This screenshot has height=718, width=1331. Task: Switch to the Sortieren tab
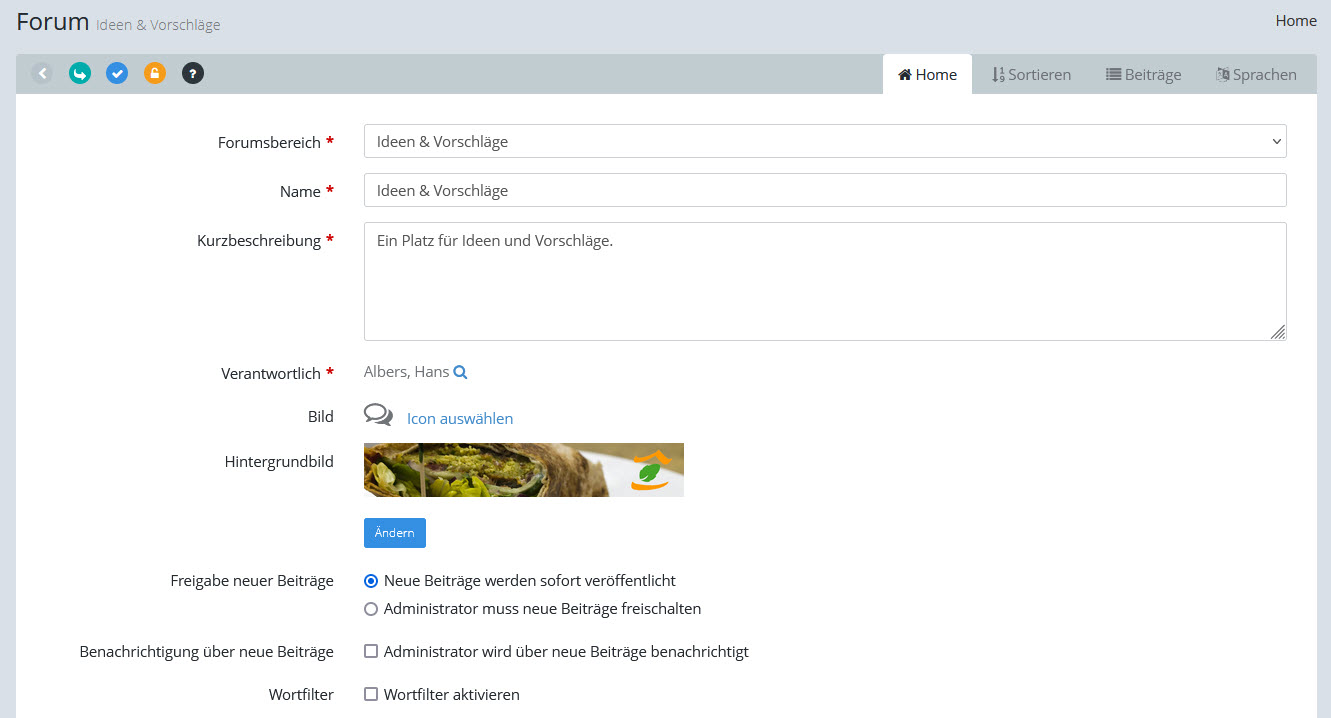[1031, 75]
